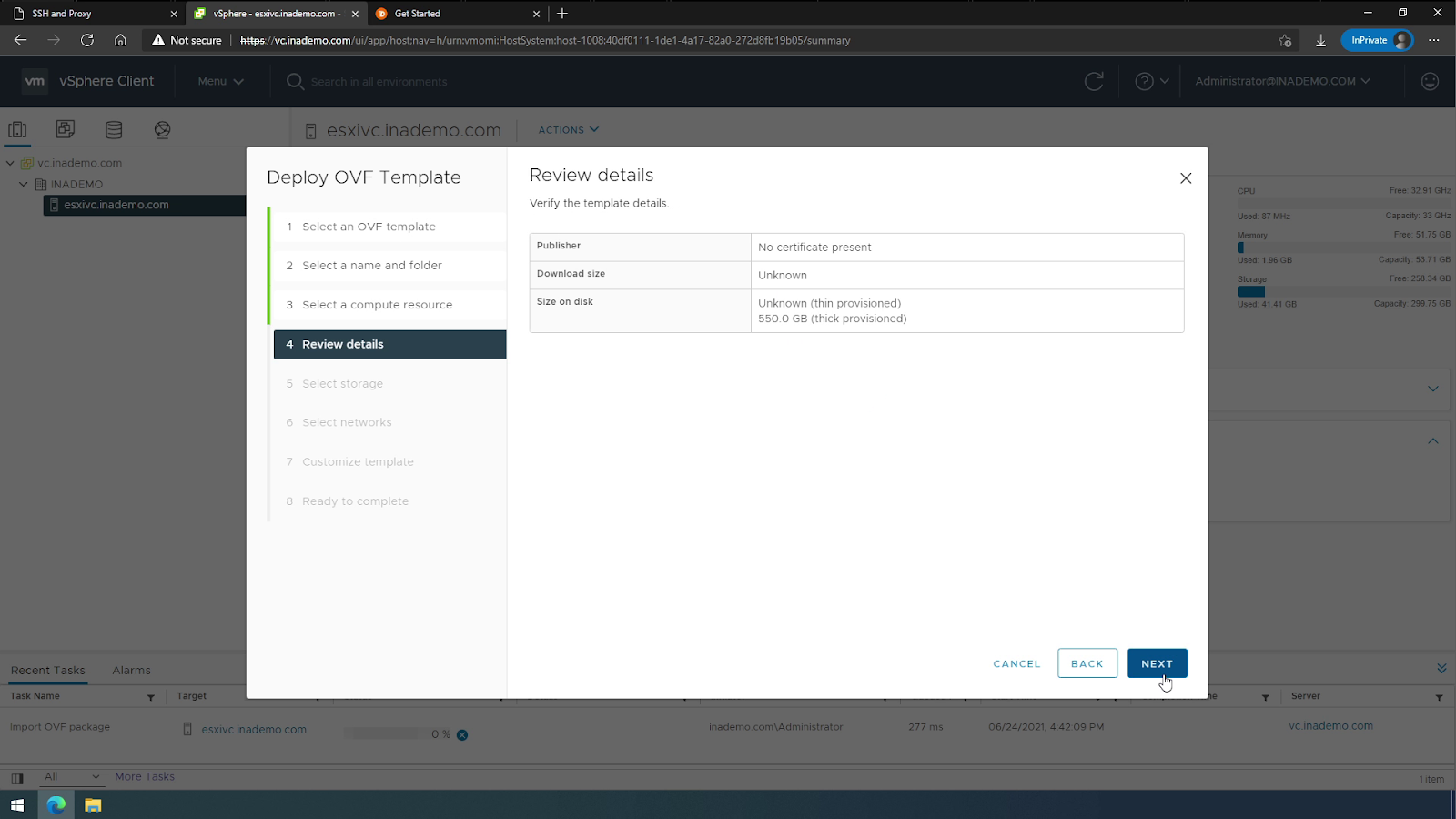This screenshot has height=819, width=1456.
Task: Open the Storage view icon
Action: click(114, 129)
